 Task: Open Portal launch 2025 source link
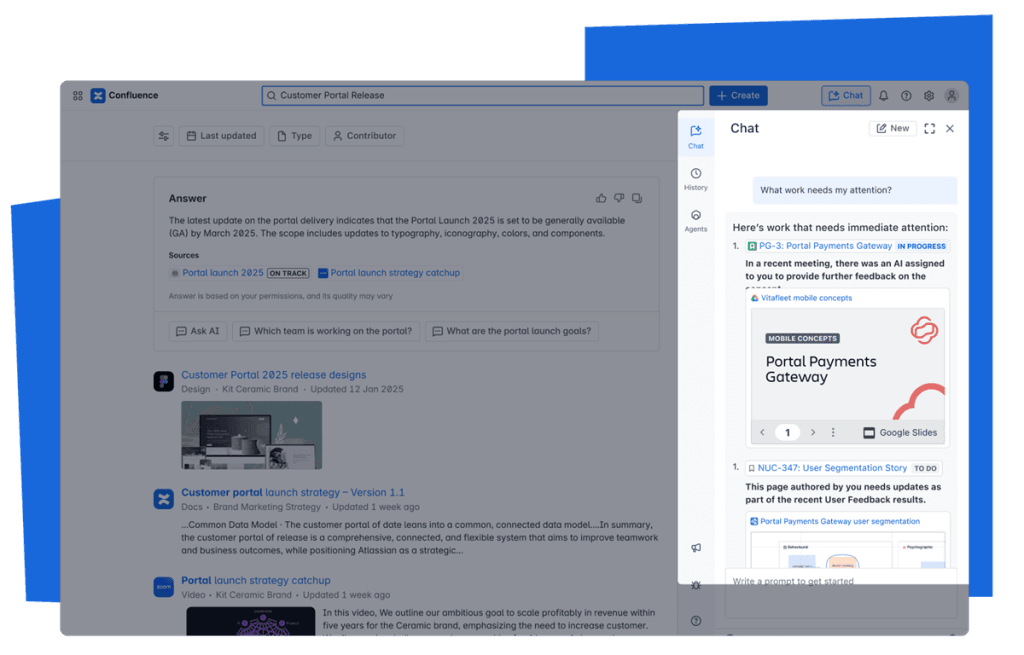coord(223,273)
